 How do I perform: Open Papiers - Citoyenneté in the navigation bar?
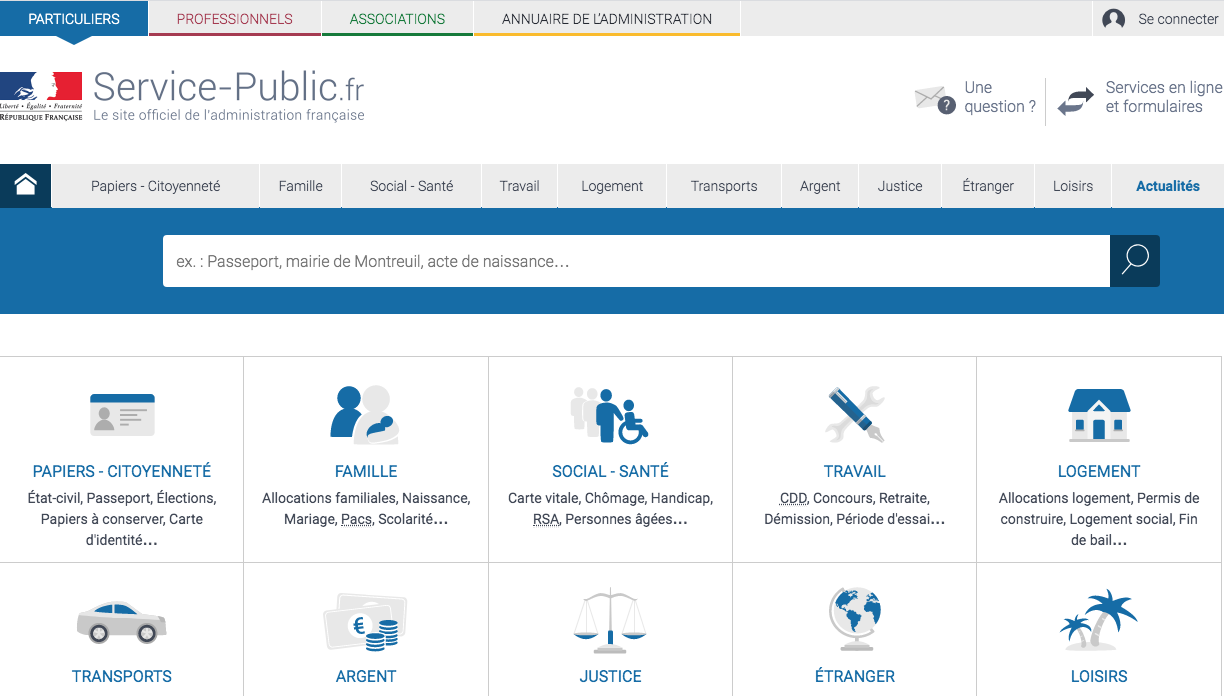point(156,186)
